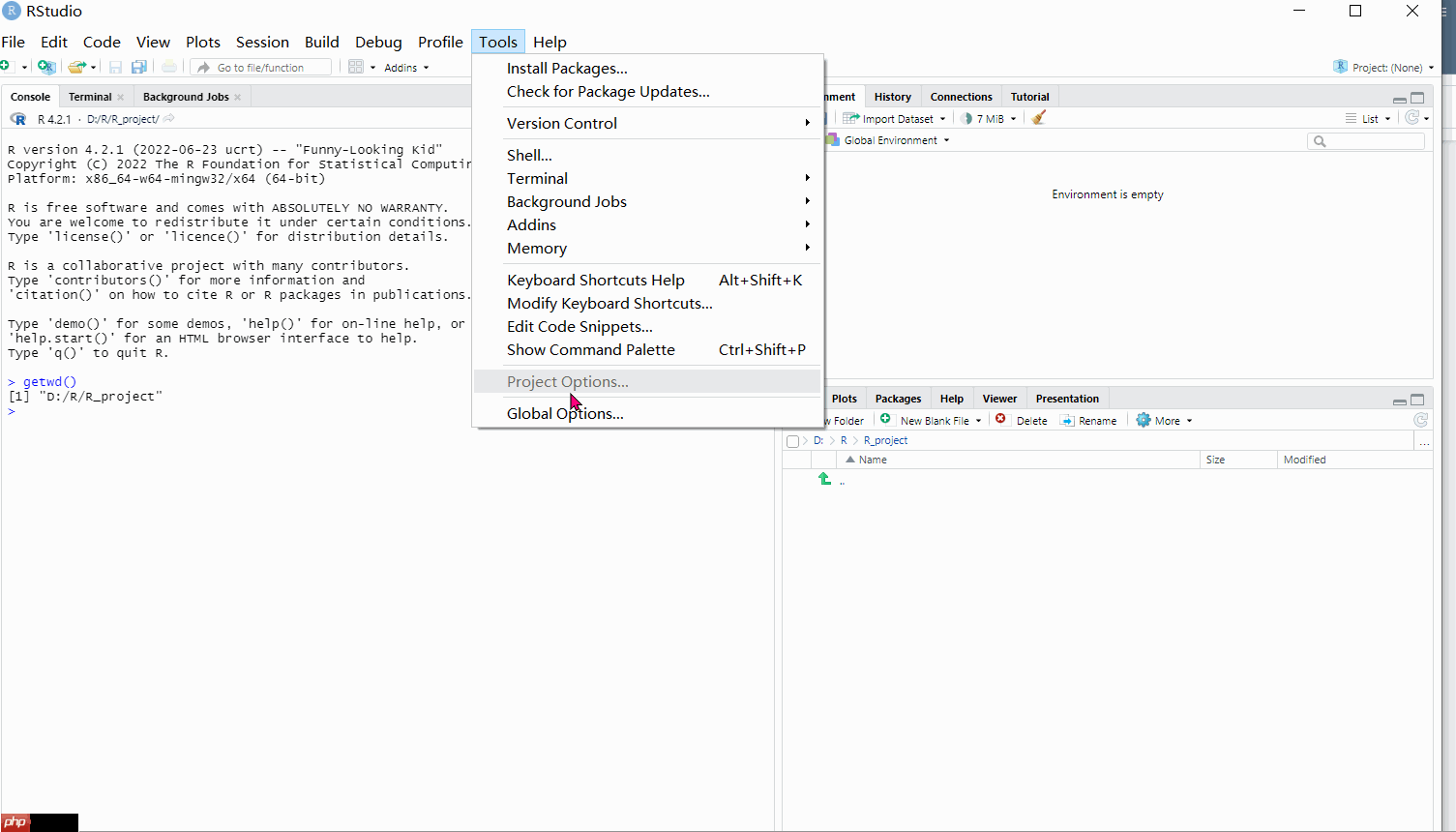Click the print document icon
Screen dimensions: 1456x832
pyautogui.click(x=169, y=67)
